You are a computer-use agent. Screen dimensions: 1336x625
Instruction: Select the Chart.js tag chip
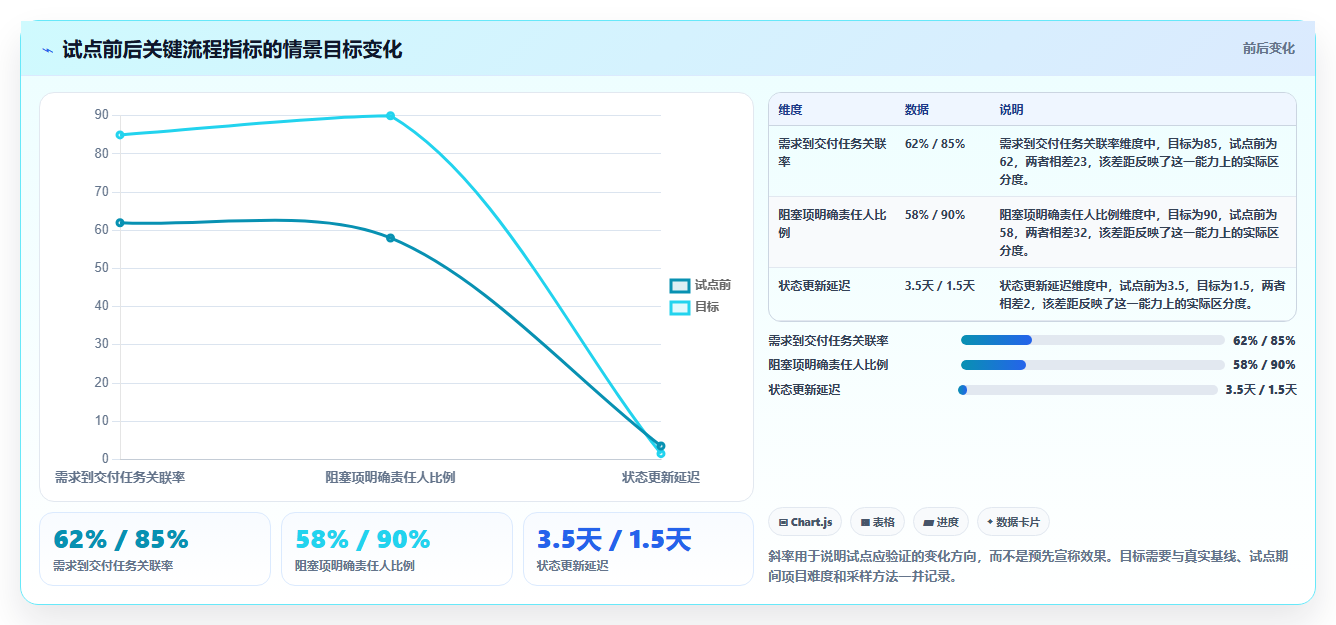pyautogui.click(x=805, y=522)
